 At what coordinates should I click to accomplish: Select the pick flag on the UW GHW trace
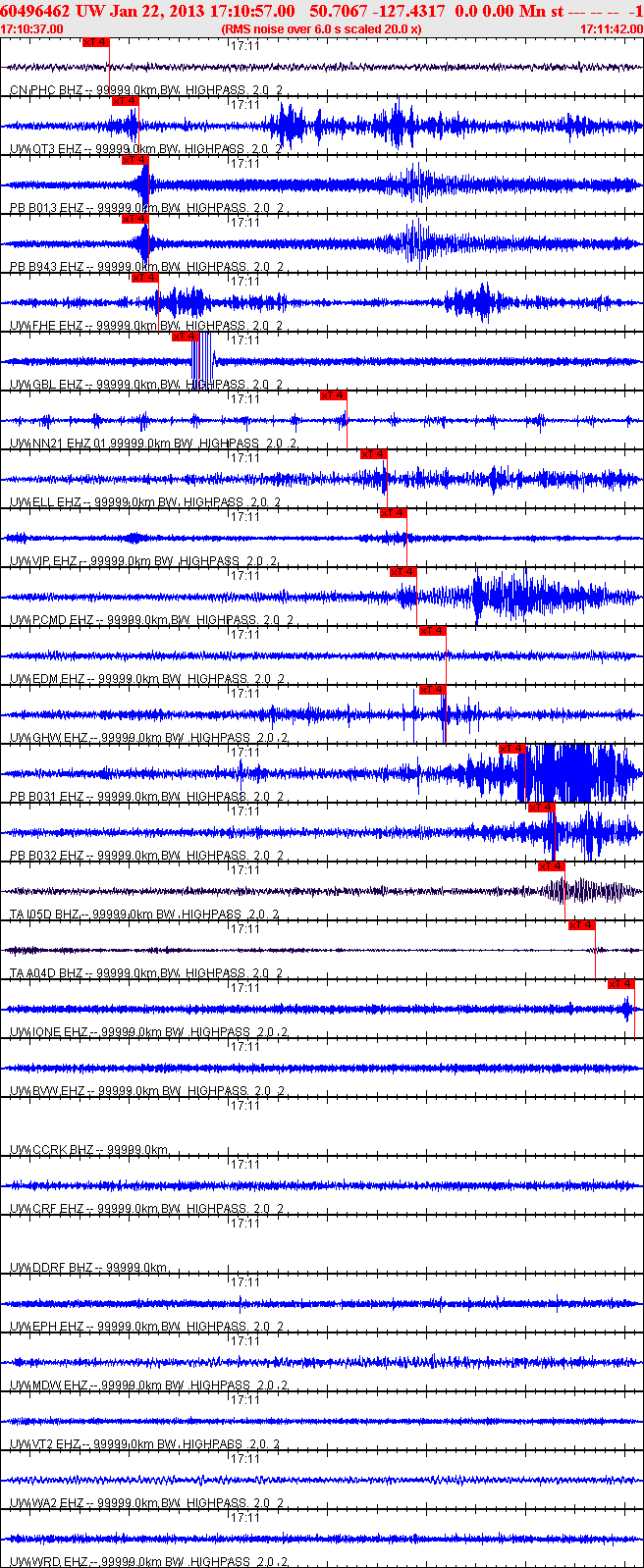click(432, 690)
